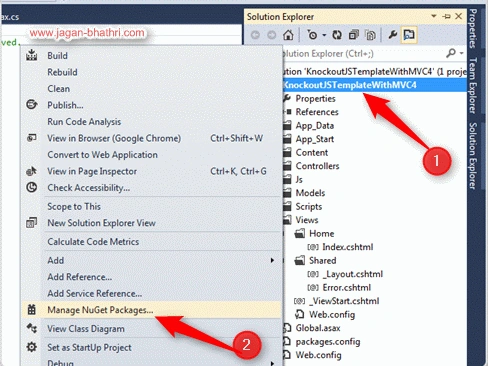Viewport: 488px width, 366px height.
Task: Open Properties via the wrench icon
Action: point(392,35)
